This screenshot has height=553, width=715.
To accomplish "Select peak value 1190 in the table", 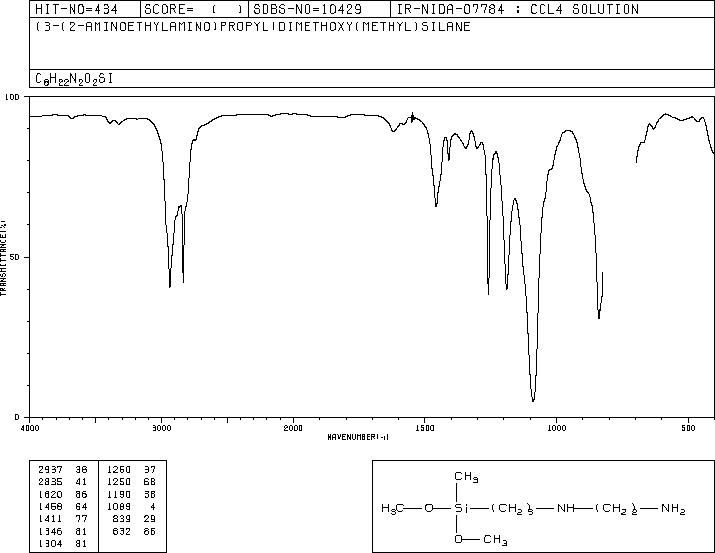I will [119, 495].
